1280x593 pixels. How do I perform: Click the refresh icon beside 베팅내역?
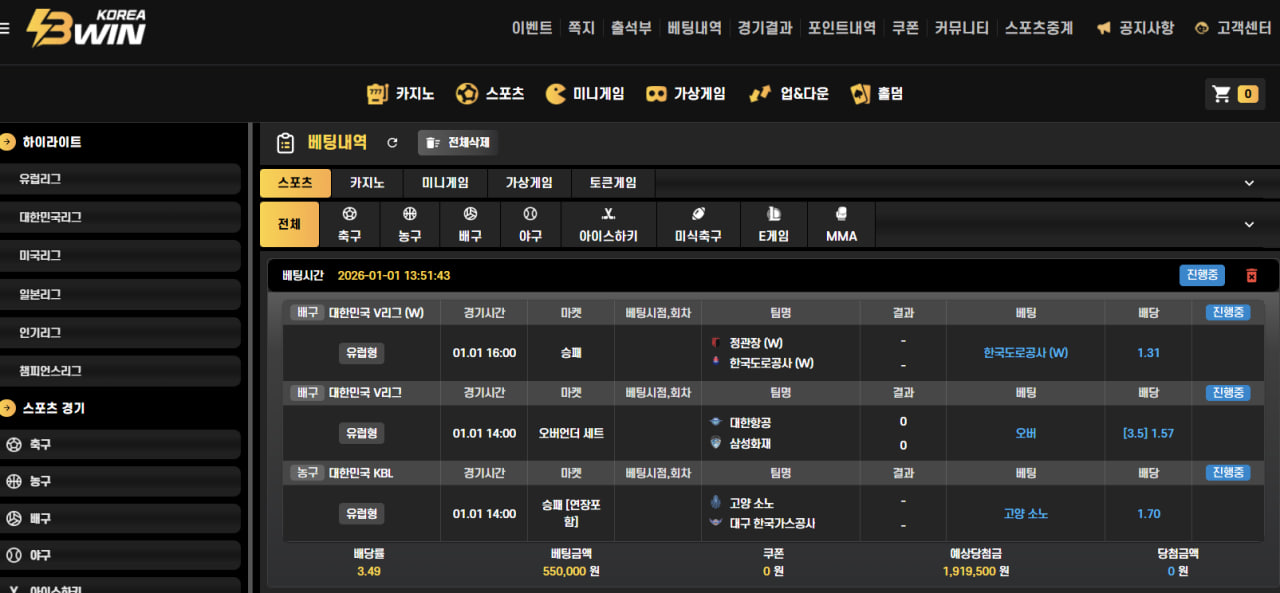pos(392,143)
